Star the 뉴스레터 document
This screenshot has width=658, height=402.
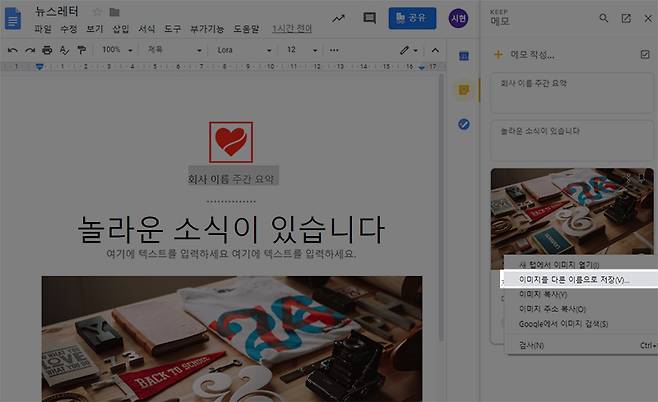point(97,12)
